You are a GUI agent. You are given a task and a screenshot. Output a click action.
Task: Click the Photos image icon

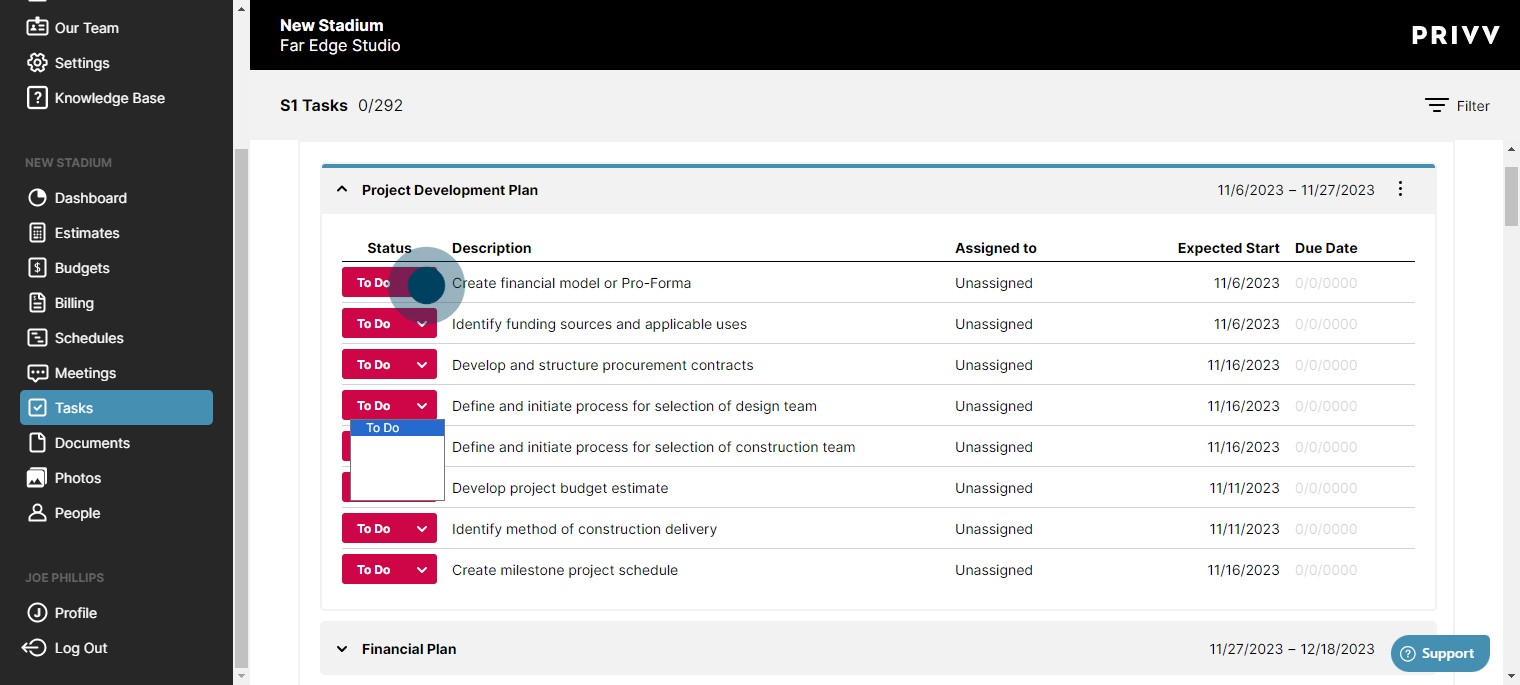37,478
